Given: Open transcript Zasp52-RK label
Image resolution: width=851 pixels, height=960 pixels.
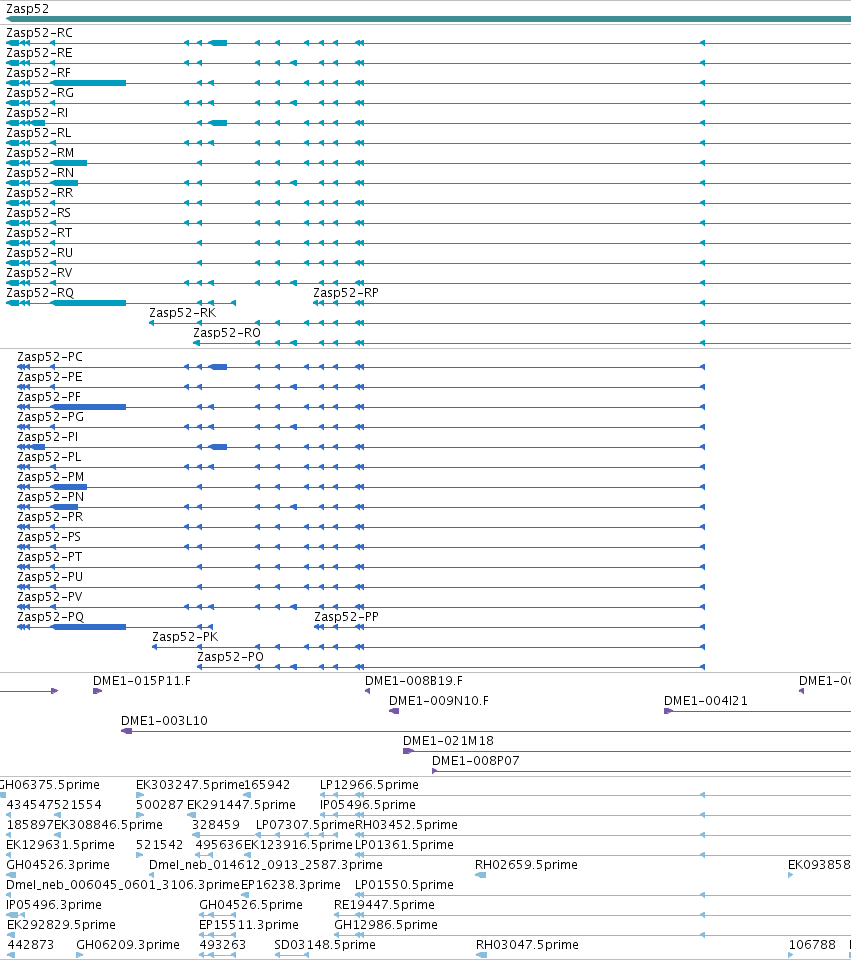Looking at the screenshot, I should tap(183, 313).
